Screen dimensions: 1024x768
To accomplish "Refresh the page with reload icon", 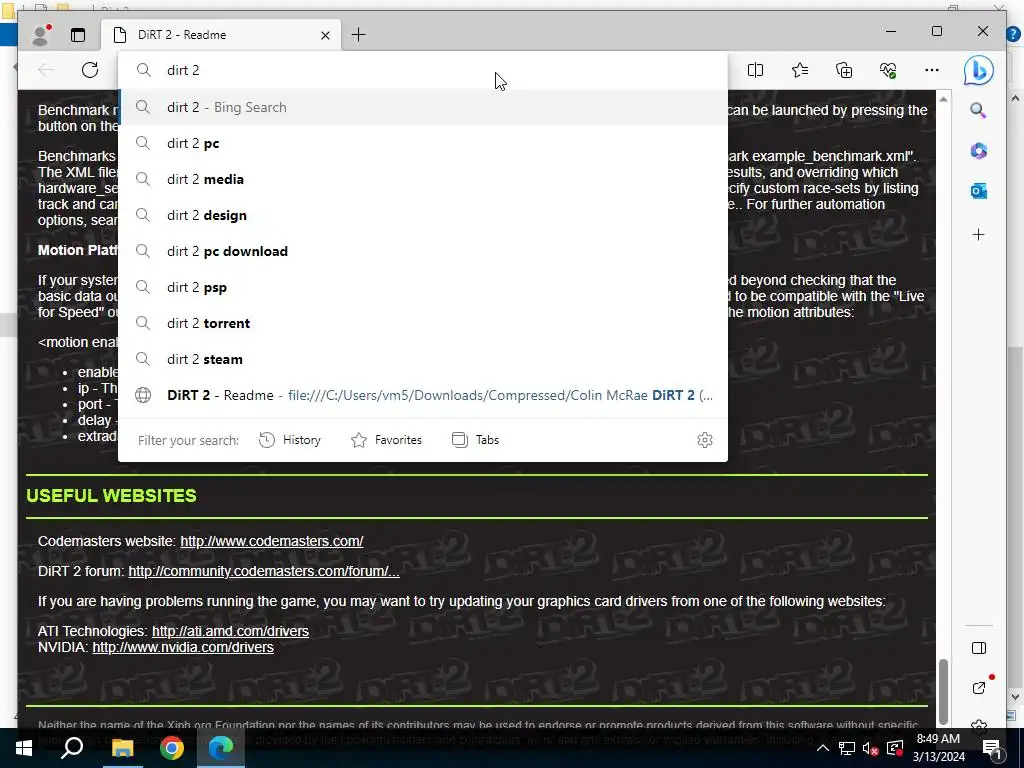I will [x=90, y=70].
